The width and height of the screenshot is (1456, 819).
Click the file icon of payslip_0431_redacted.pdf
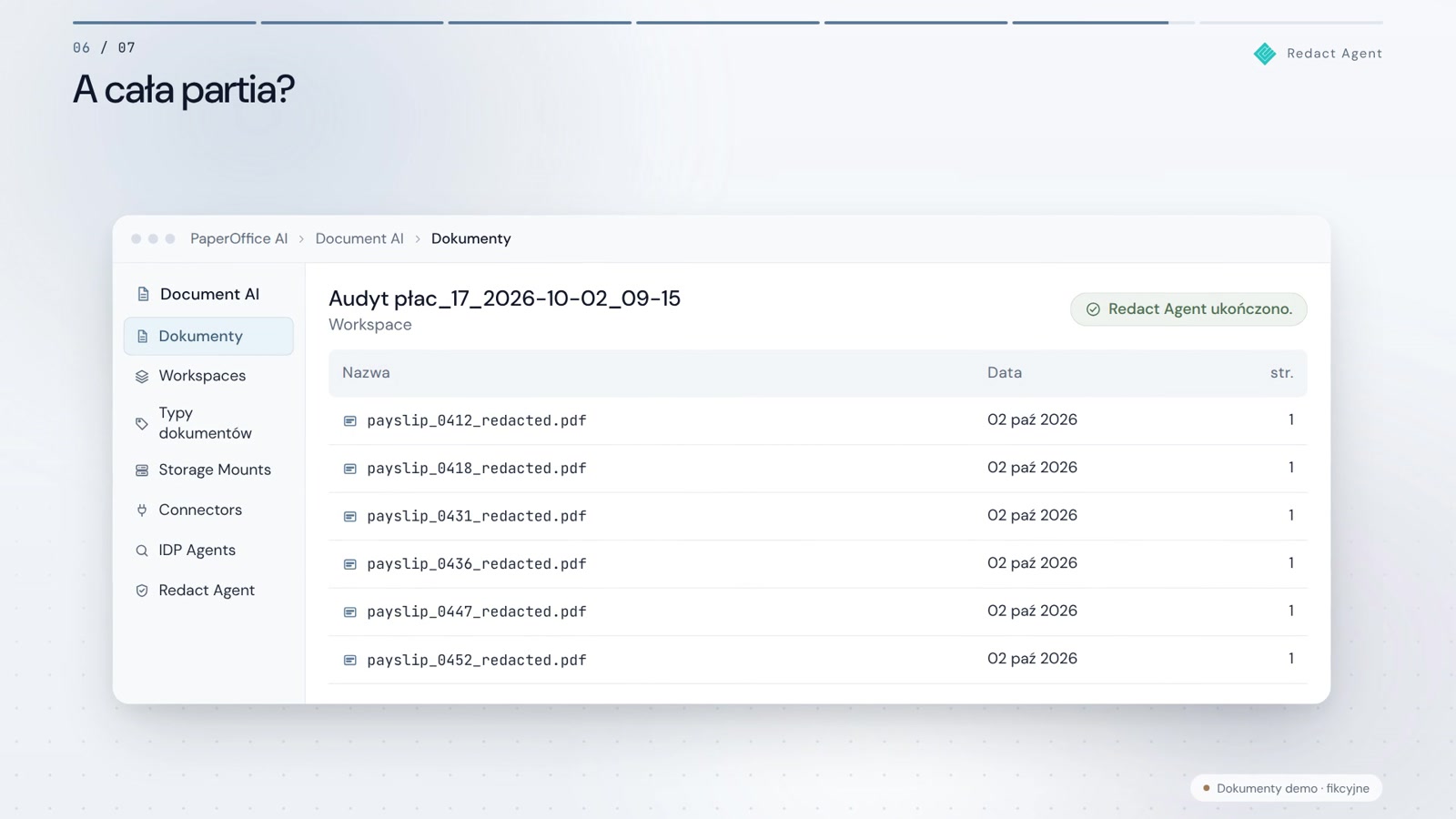point(349,516)
